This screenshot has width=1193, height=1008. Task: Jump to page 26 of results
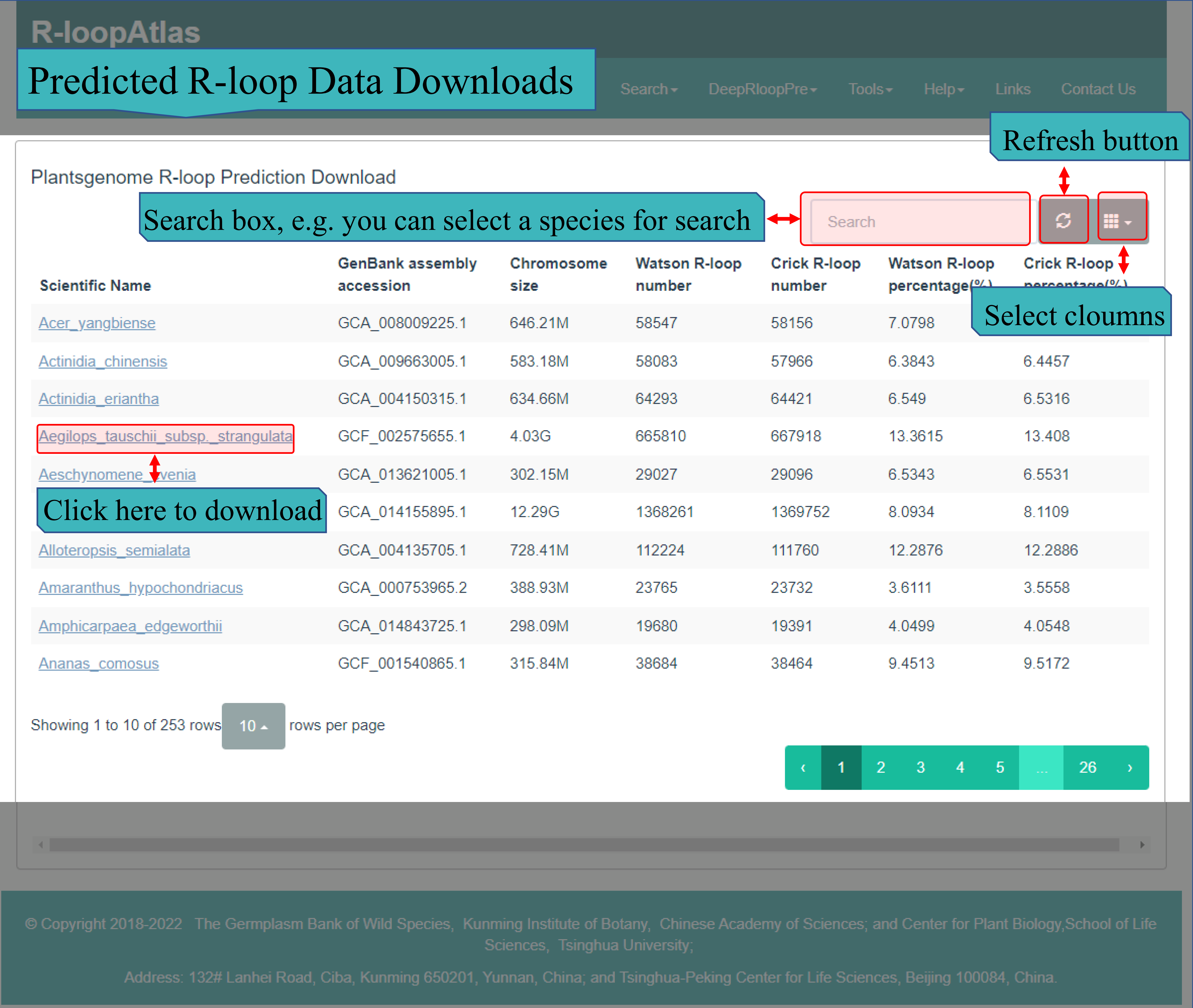click(1087, 767)
